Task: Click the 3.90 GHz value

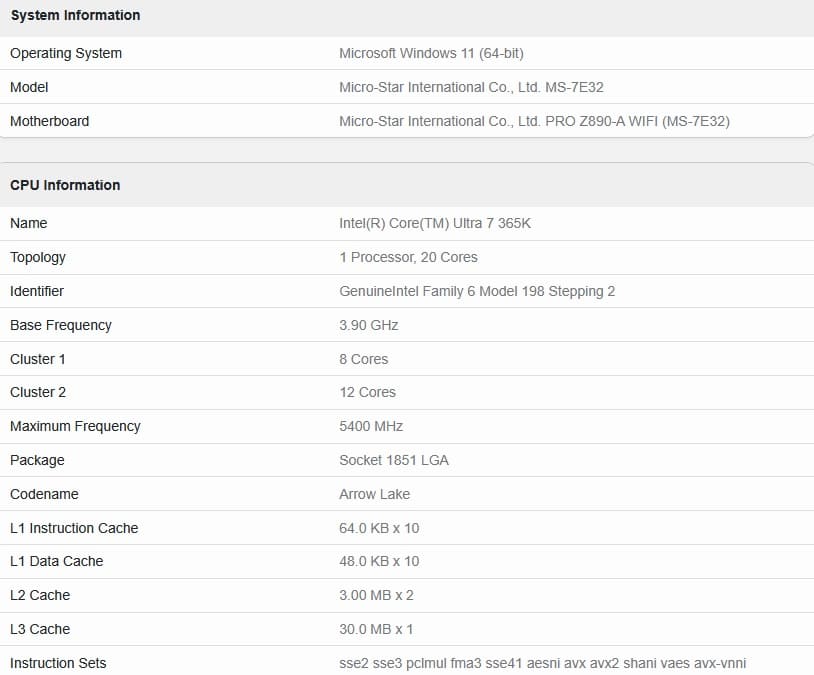Action: point(369,326)
